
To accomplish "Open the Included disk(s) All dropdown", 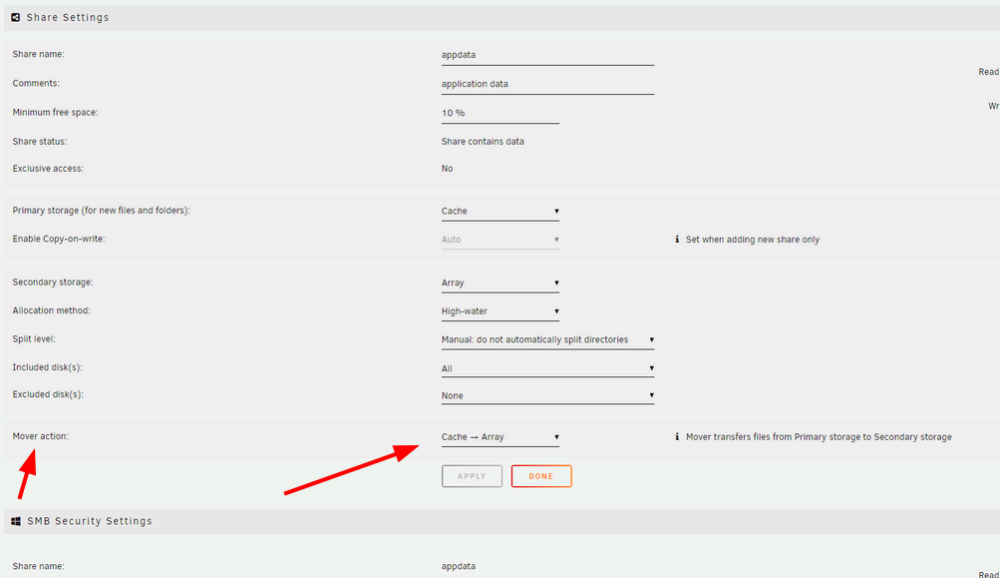I will pos(548,369).
